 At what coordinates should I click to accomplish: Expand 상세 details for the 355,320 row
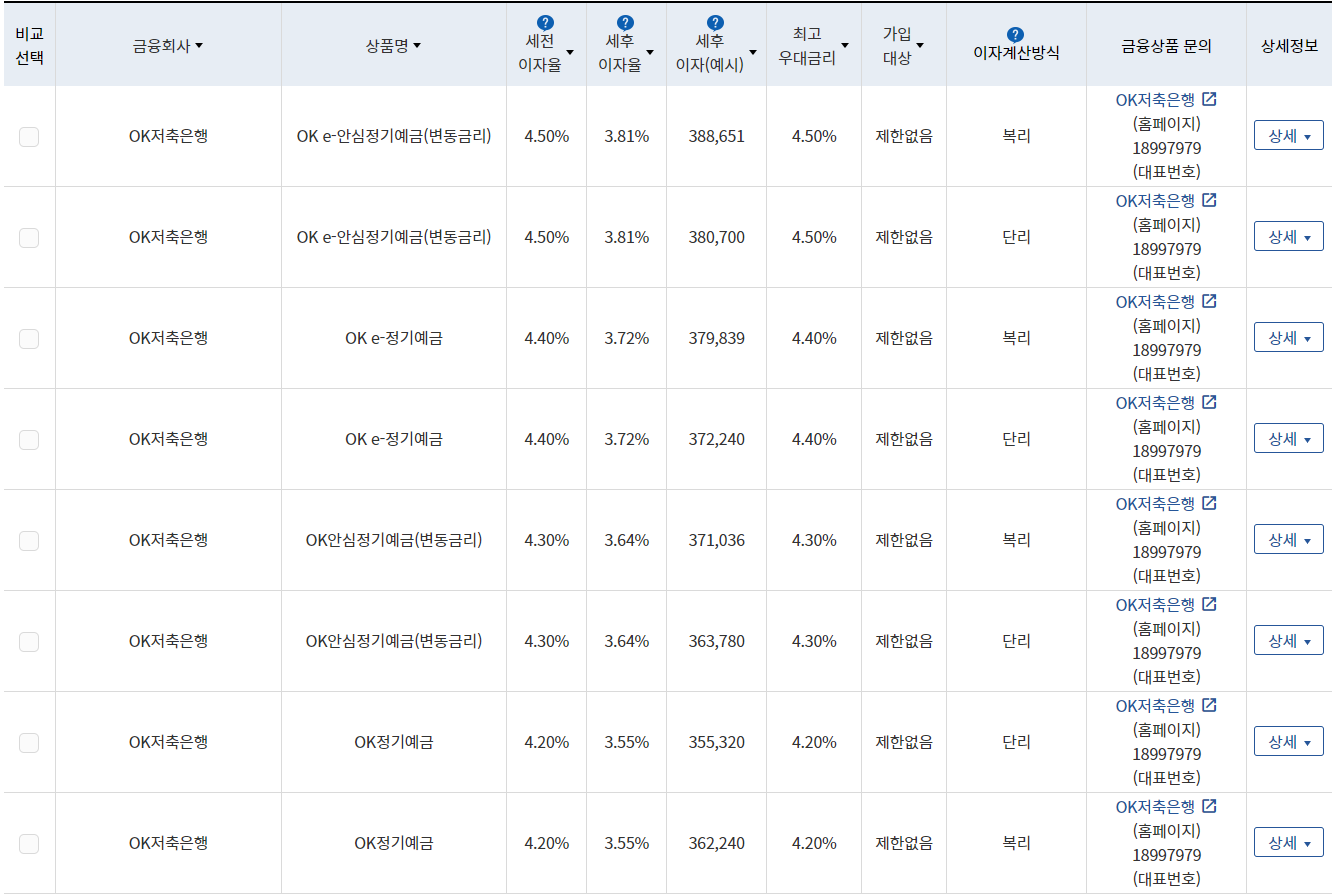coord(1288,742)
